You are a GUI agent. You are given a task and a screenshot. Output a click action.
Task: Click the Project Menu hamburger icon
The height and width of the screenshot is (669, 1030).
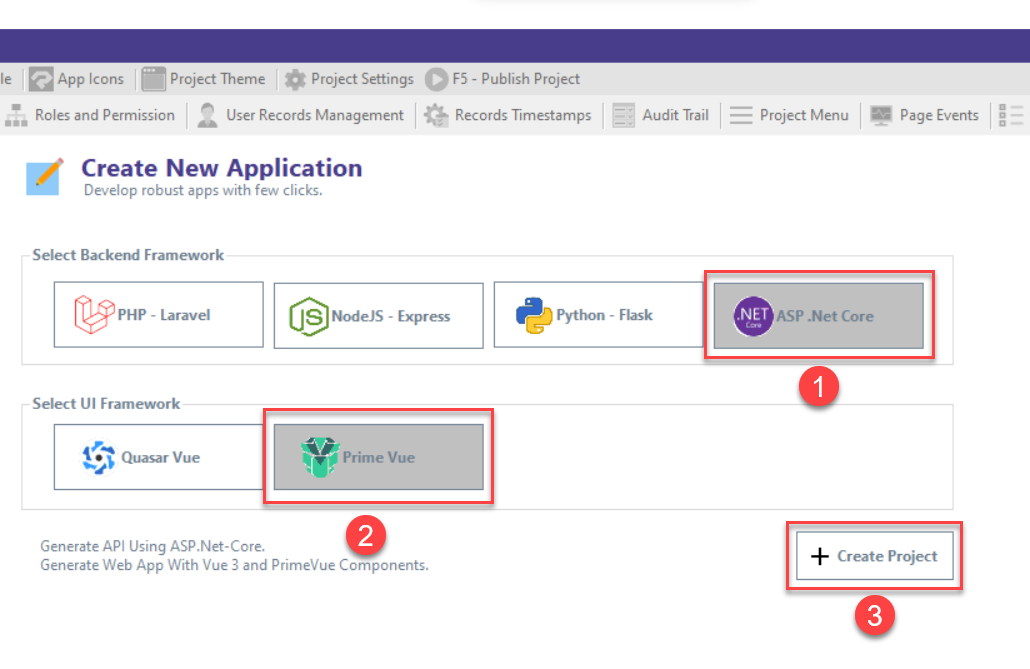(741, 116)
